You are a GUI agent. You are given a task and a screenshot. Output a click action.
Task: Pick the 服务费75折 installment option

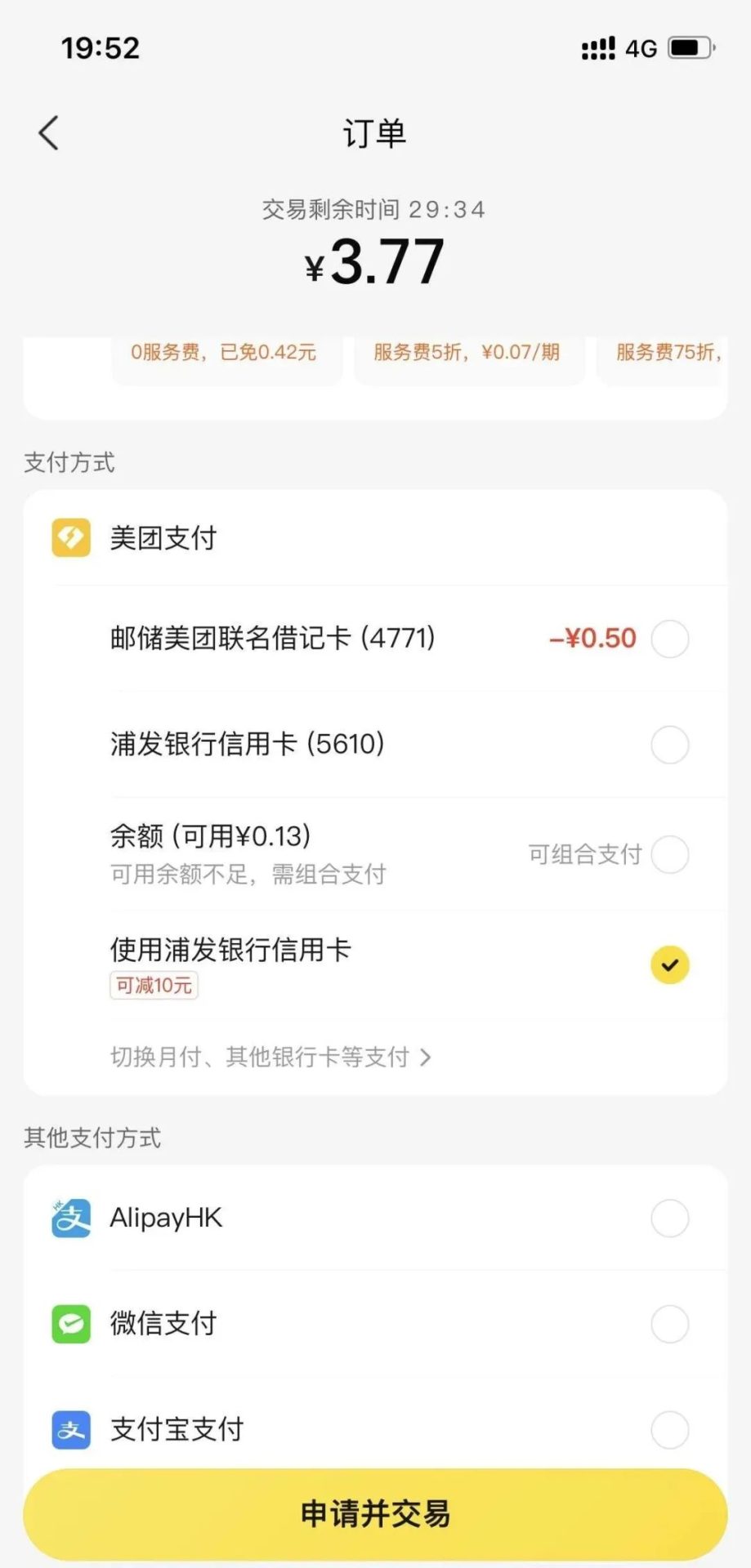(x=662, y=359)
